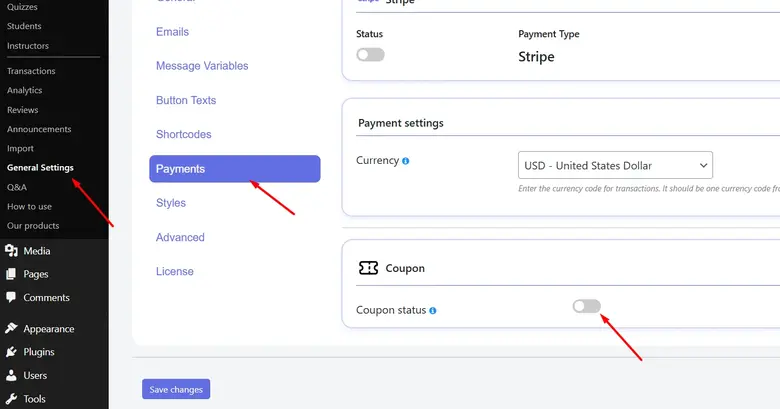Click the Currency info icon
The height and width of the screenshot is (409, 780).
405,161
